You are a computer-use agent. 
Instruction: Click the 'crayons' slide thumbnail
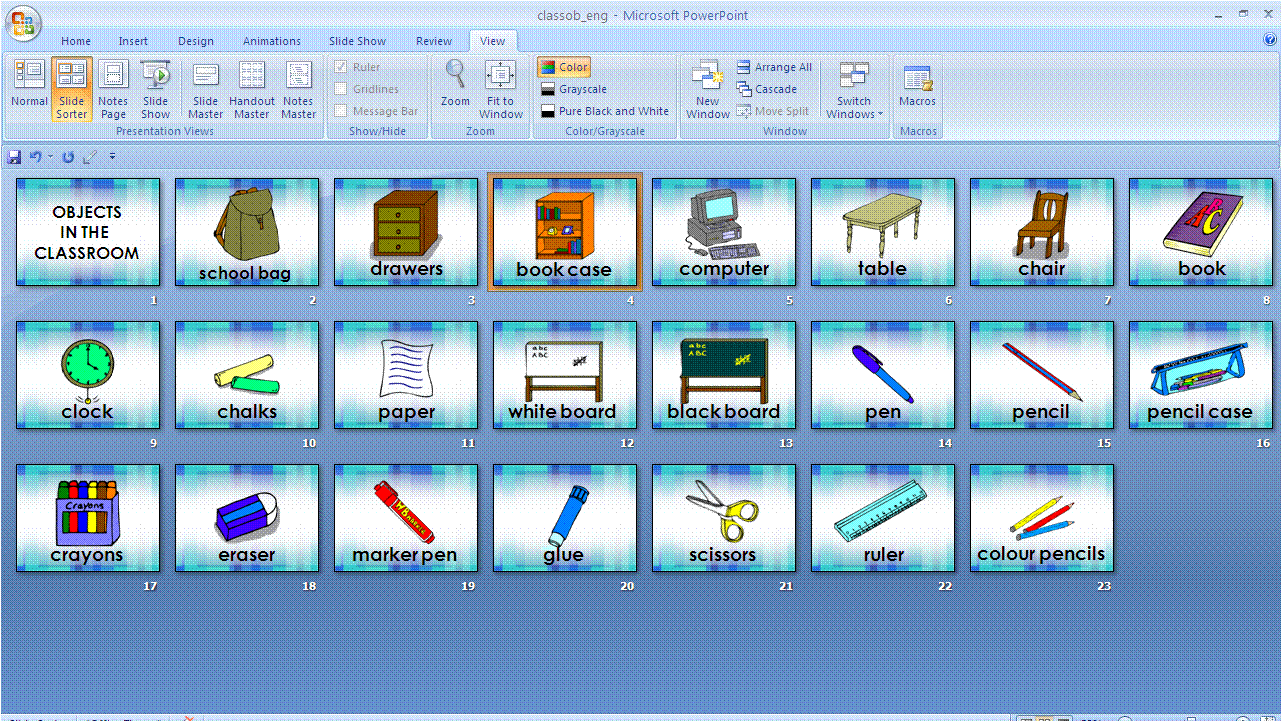coord(88,518)
